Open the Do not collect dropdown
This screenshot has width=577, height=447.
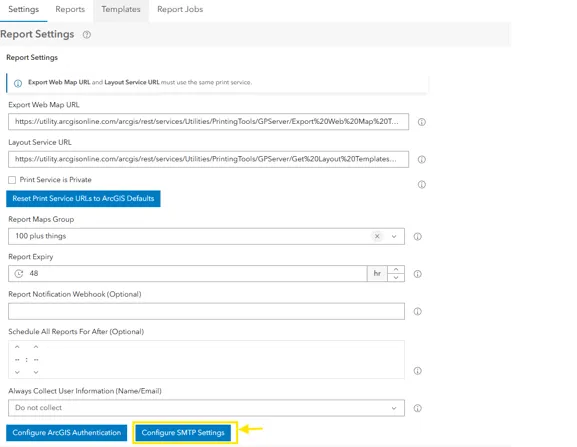[x=206, y=408]
